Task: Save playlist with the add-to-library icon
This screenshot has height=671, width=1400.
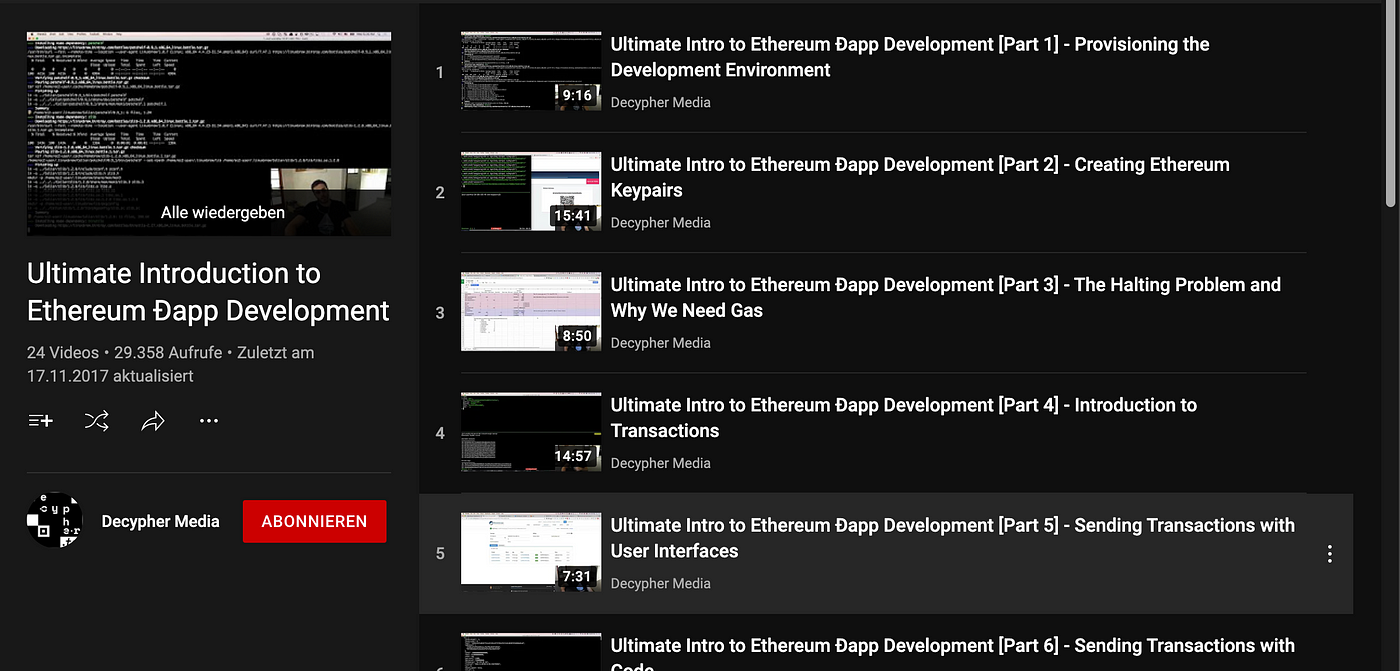Action: [41, 421]
